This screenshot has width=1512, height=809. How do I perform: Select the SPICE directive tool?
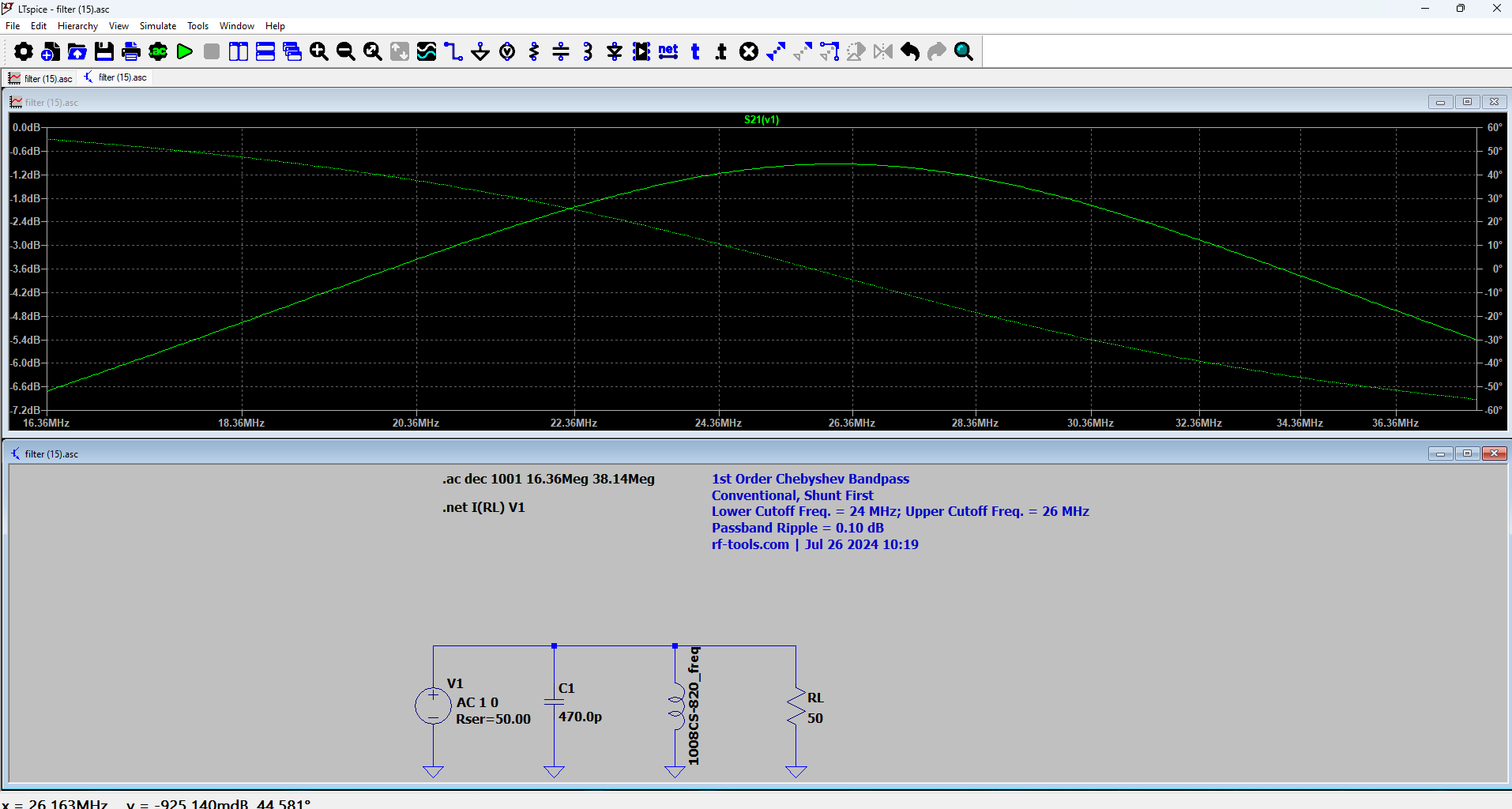(721, 51)
